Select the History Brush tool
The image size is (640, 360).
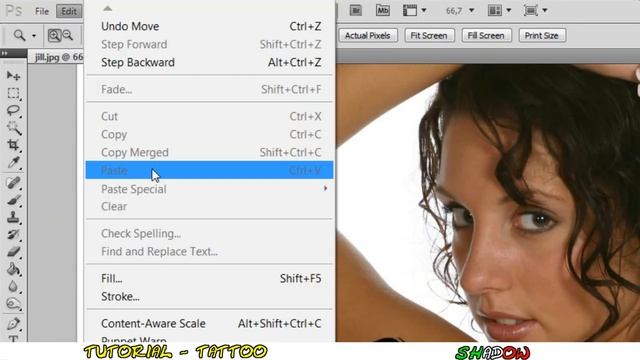coord(13,235)
